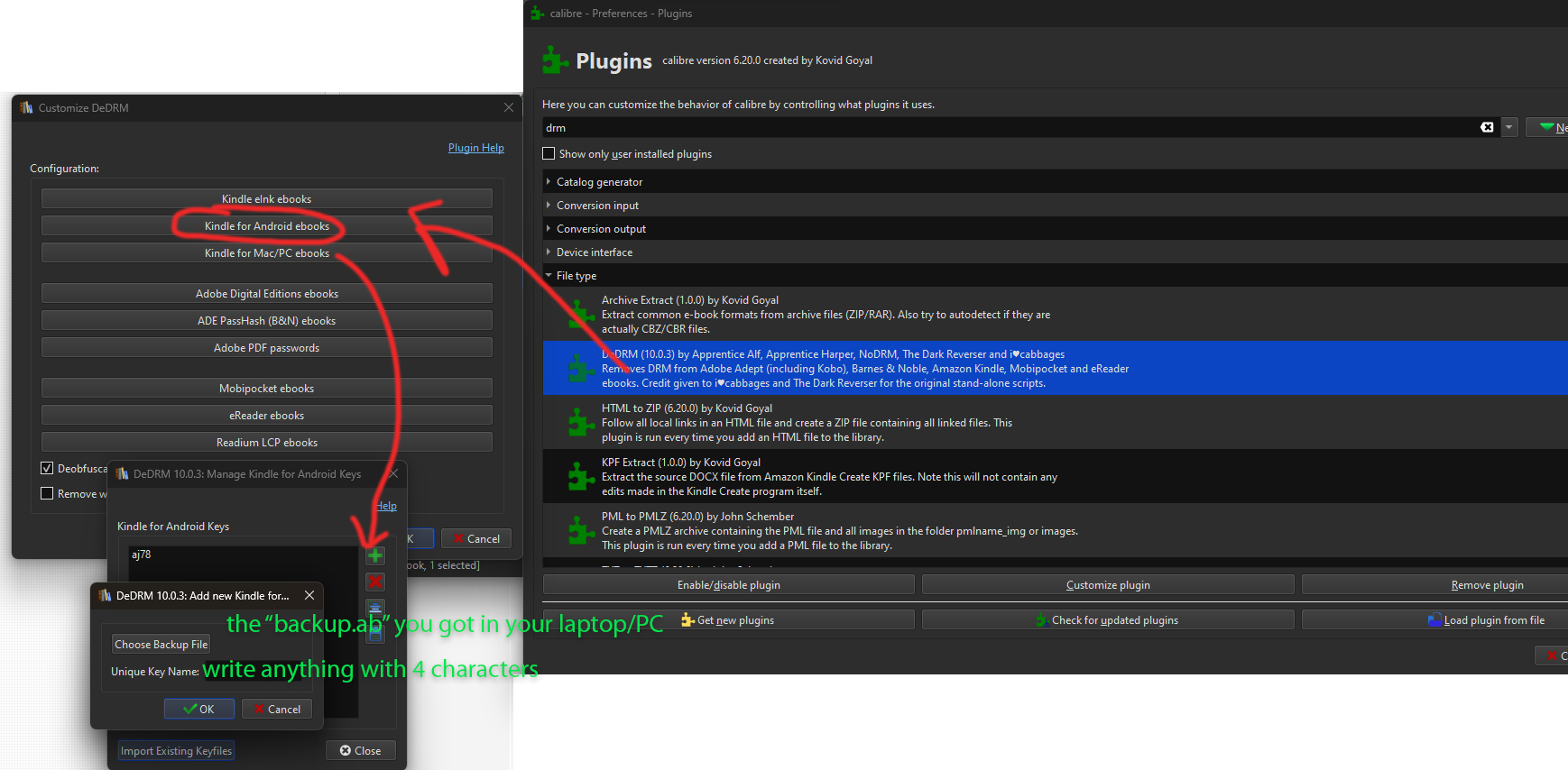The width and height of the screenshot is (1568, 770).
Task: Open ADE PassHash (B&N) ebooks configuration
Action: (x=267, y=321)
